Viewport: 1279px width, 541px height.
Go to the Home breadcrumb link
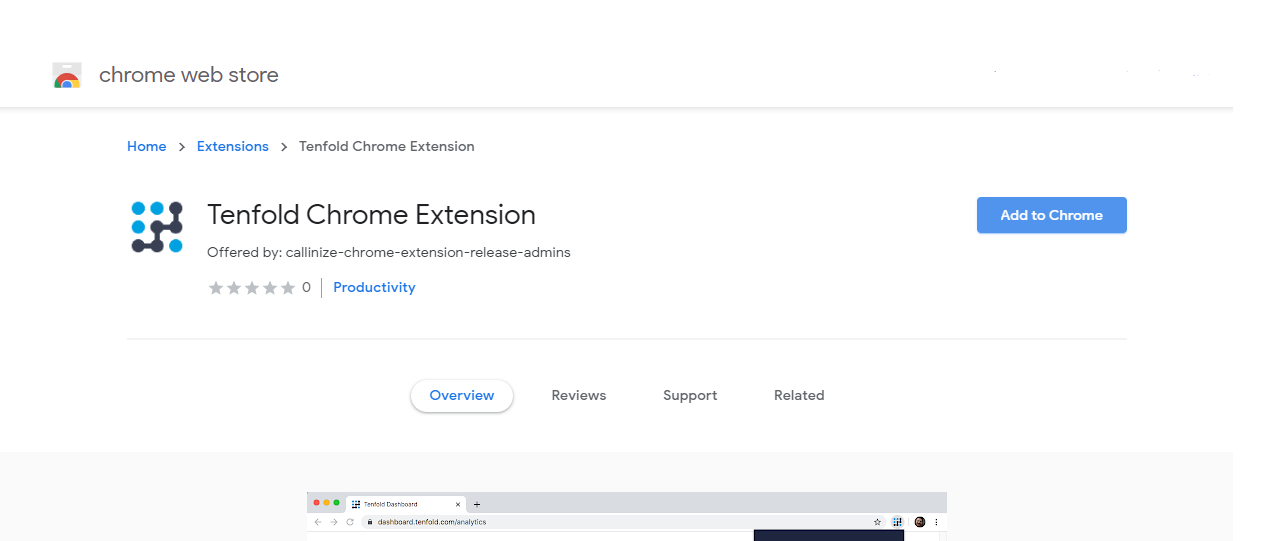(147, 146)
